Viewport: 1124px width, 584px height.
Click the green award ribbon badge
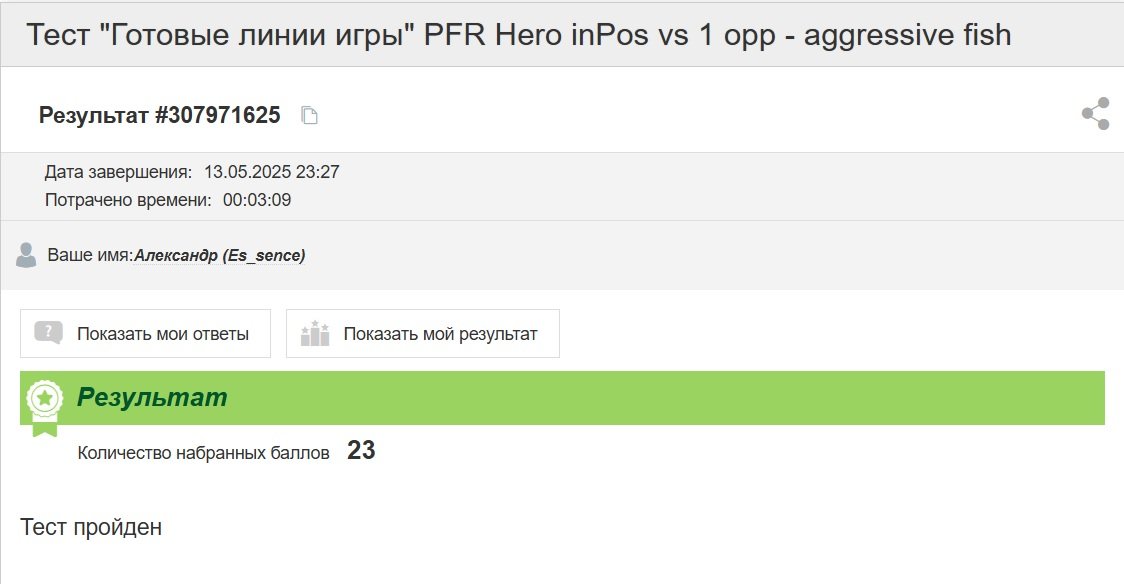pos(44,407)
